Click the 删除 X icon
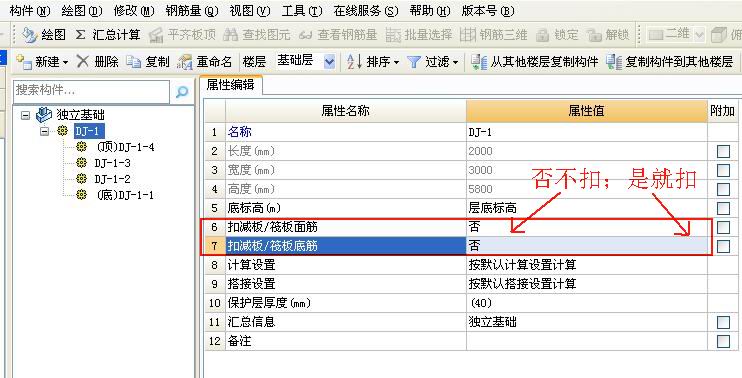The width and height of the screenshot is (742, 378). 83,61
